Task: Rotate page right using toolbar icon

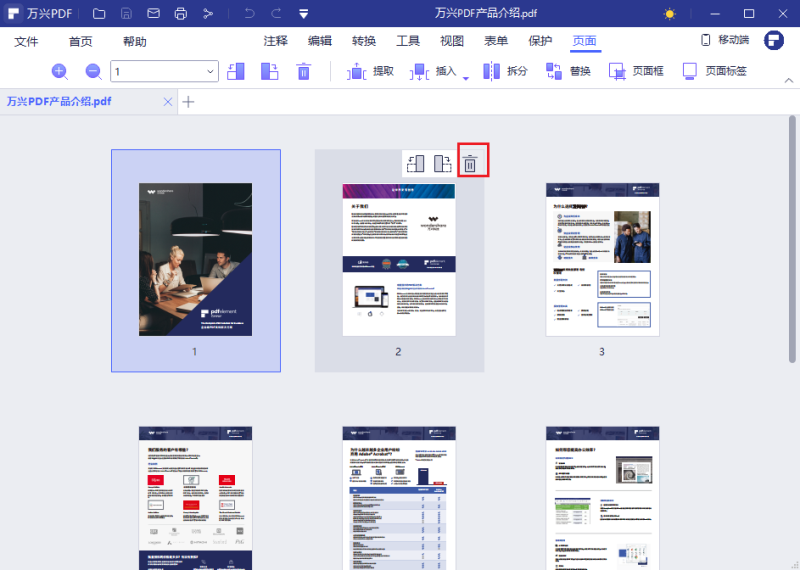Action: click(269, 71)
